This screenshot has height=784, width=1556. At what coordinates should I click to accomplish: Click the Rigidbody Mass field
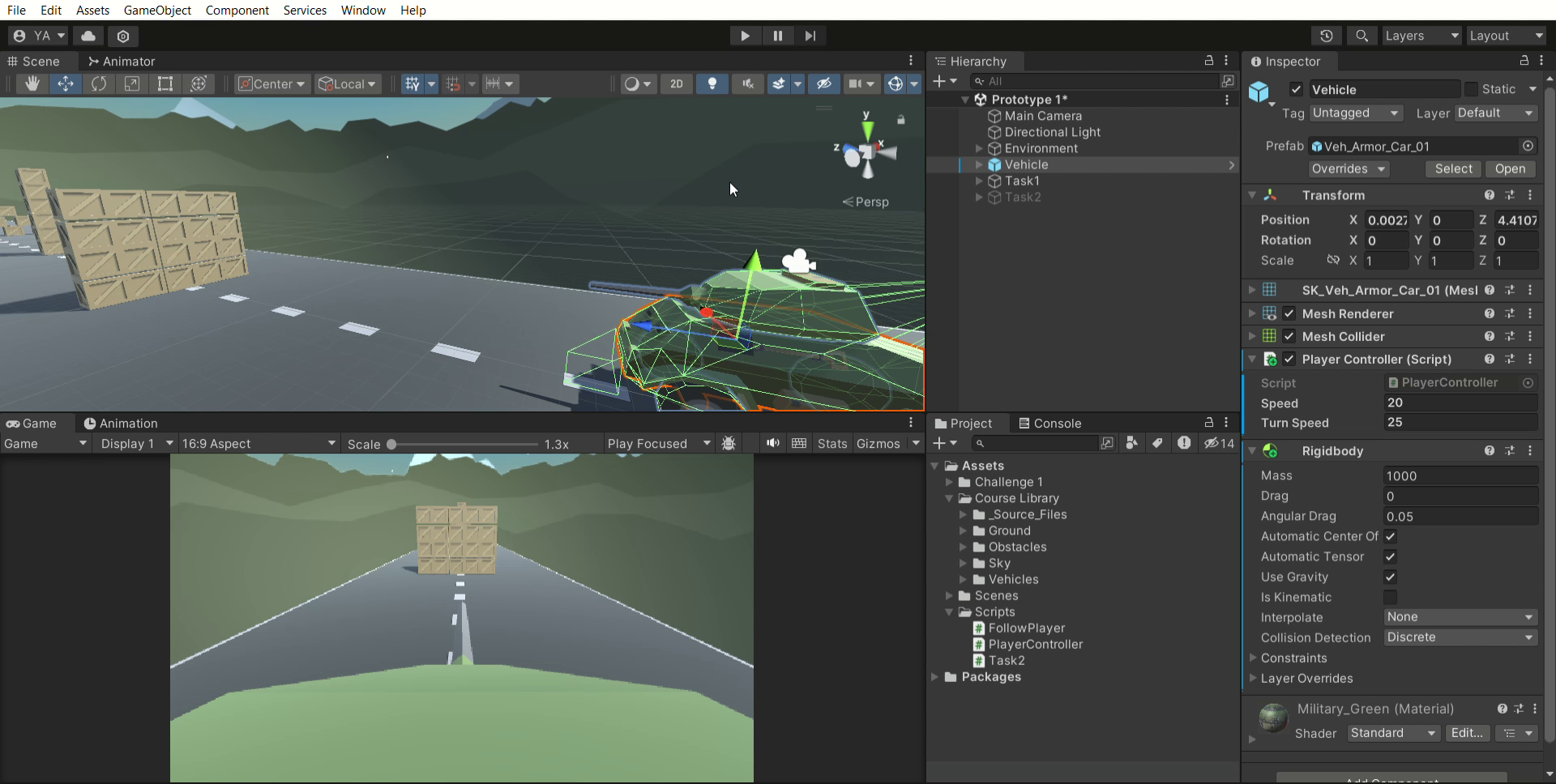point(1460,475)
